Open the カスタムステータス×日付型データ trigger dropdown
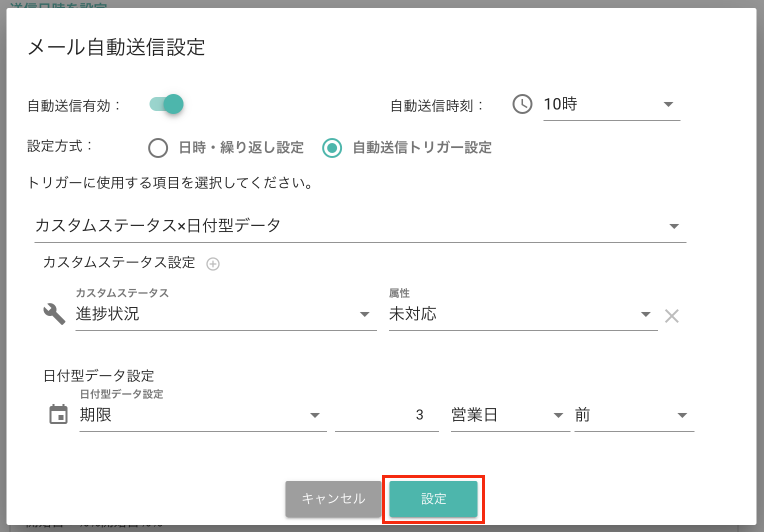Screen dimensions: 764x532 pyautogui.click(x=360, y=226)
